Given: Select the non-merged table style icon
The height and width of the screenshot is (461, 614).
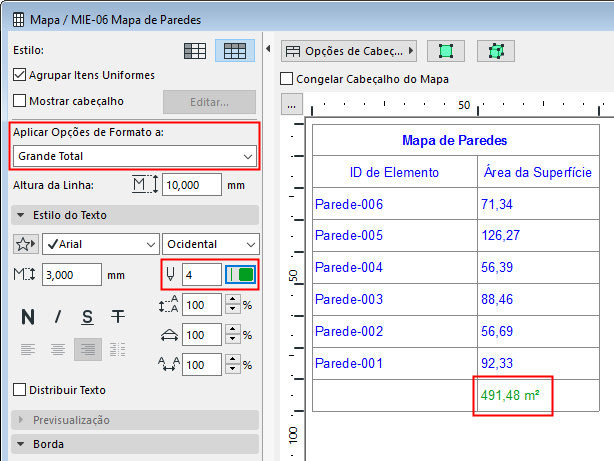Looking at the screenshot, I should 195,51.
